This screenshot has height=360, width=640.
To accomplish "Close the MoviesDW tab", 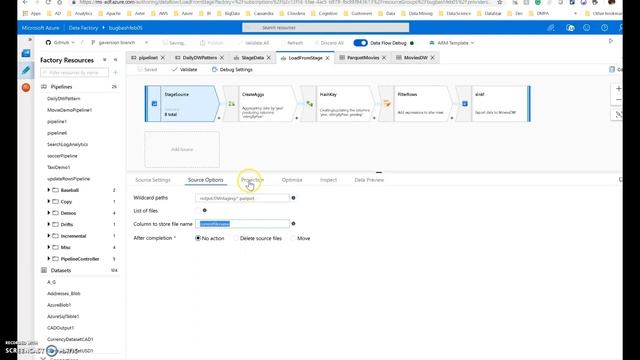I will click(433, 58).
